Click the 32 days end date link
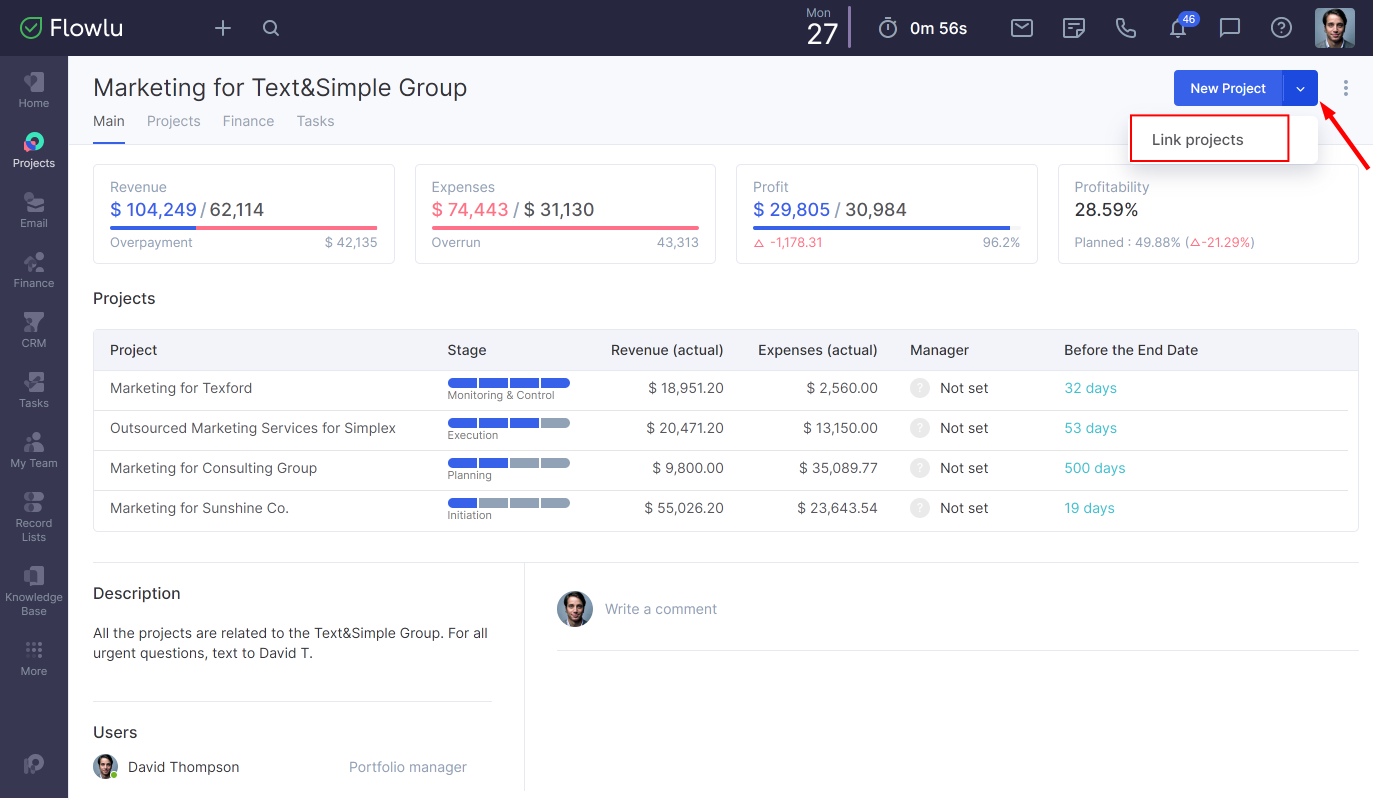This screenshot has height=800, width=1373. (x=1090, y=388)
